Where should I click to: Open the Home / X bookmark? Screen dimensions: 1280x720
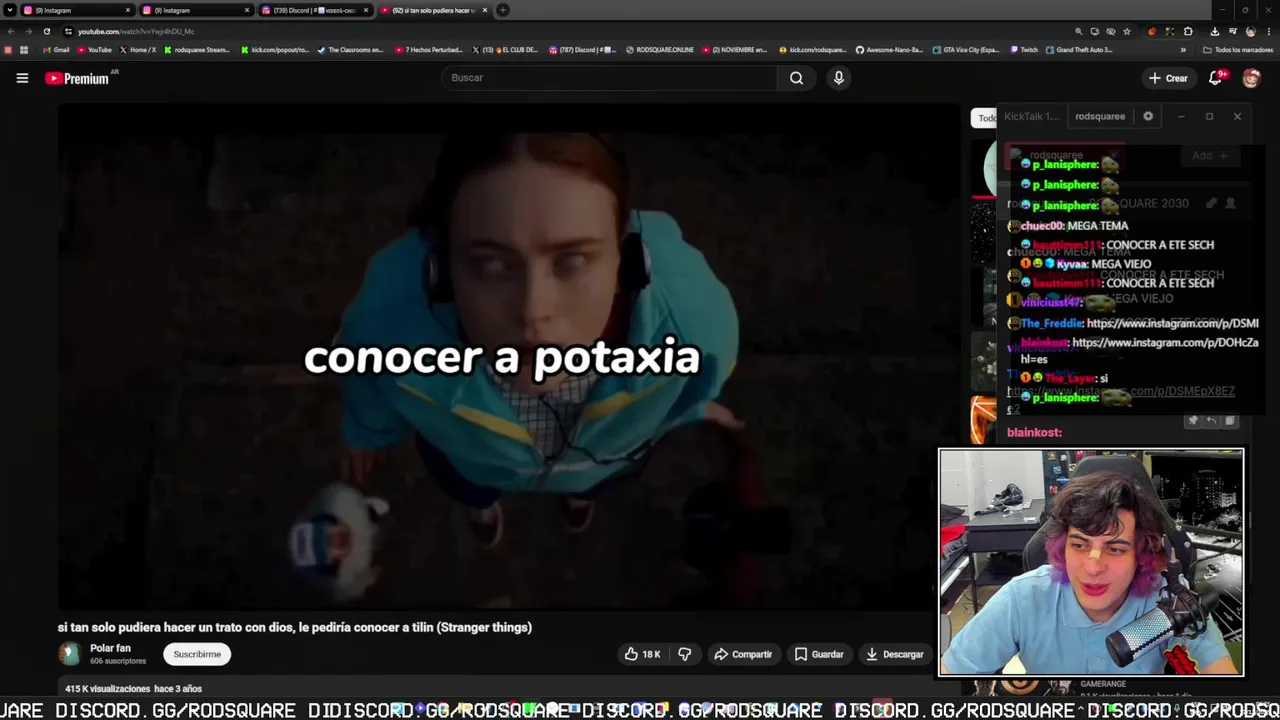[137, 50]
